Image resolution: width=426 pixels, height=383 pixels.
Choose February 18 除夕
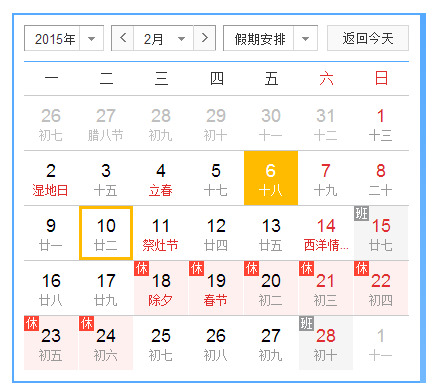coord(161,288)
